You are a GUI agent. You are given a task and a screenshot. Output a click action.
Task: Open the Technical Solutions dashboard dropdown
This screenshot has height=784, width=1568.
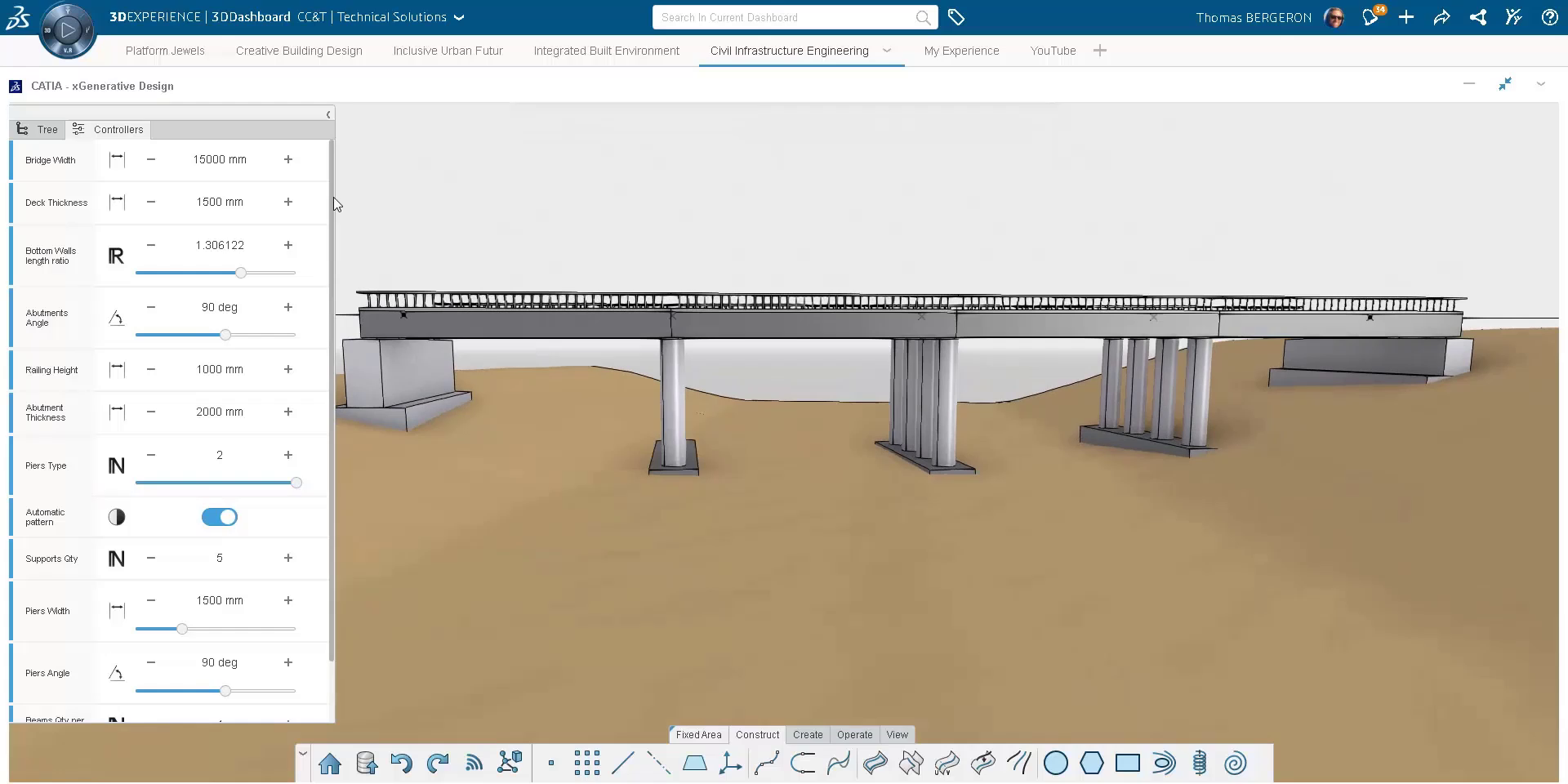tap(459, 17)
